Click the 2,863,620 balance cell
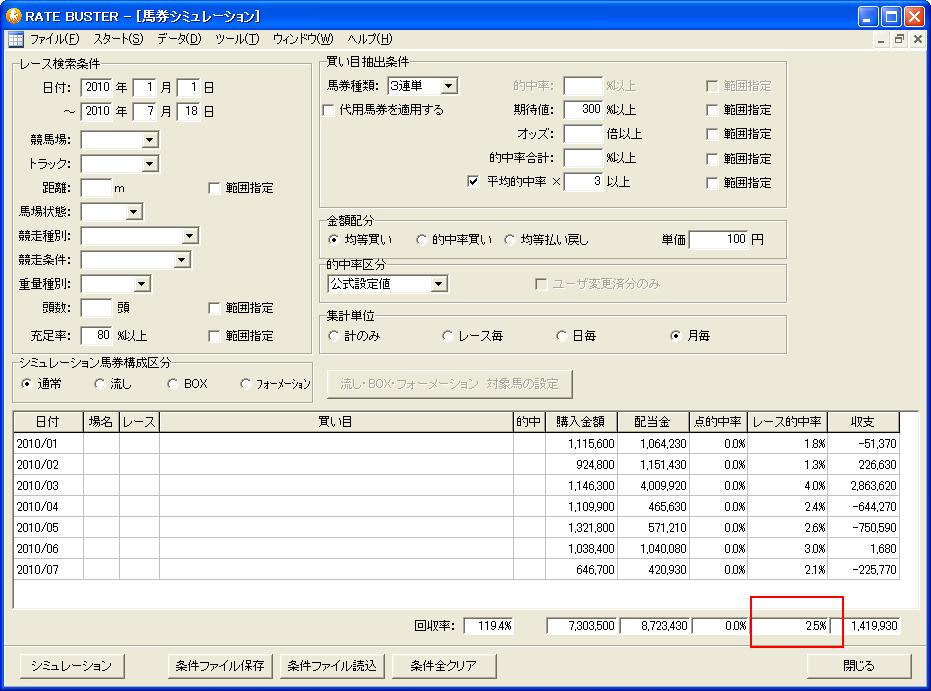Viewport: 931px width, 691px height. (863, 486)
